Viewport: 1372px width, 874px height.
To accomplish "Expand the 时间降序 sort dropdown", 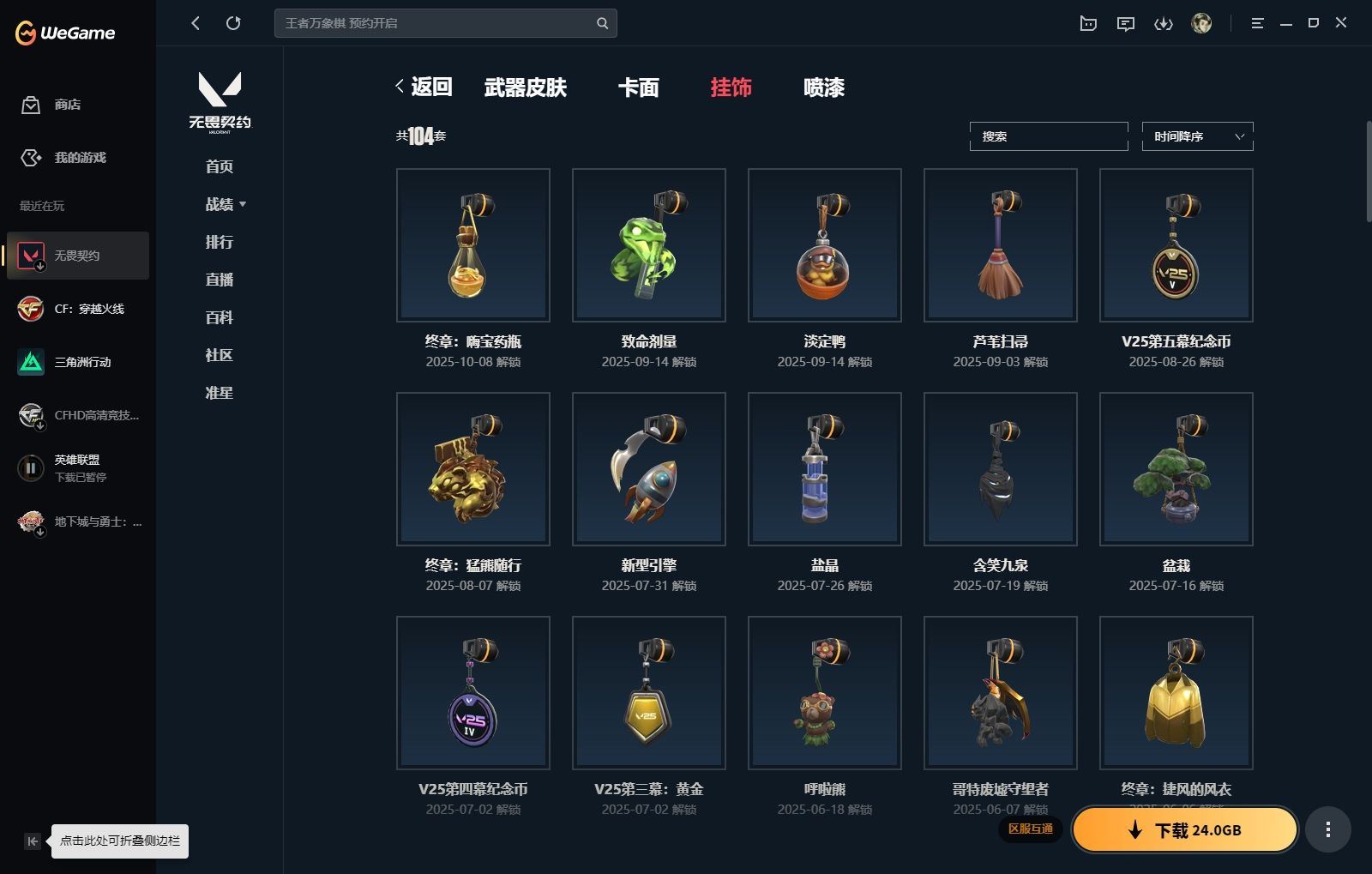I will pyautogui.click(x=1197, y=136).
